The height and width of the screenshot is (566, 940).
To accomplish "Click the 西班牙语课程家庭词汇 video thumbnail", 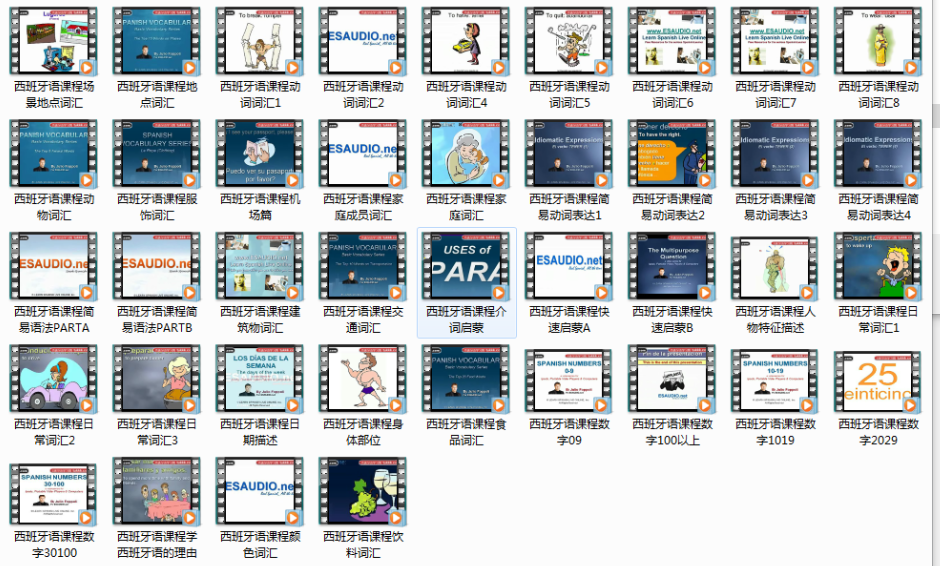I will click(x=465, y=154).
